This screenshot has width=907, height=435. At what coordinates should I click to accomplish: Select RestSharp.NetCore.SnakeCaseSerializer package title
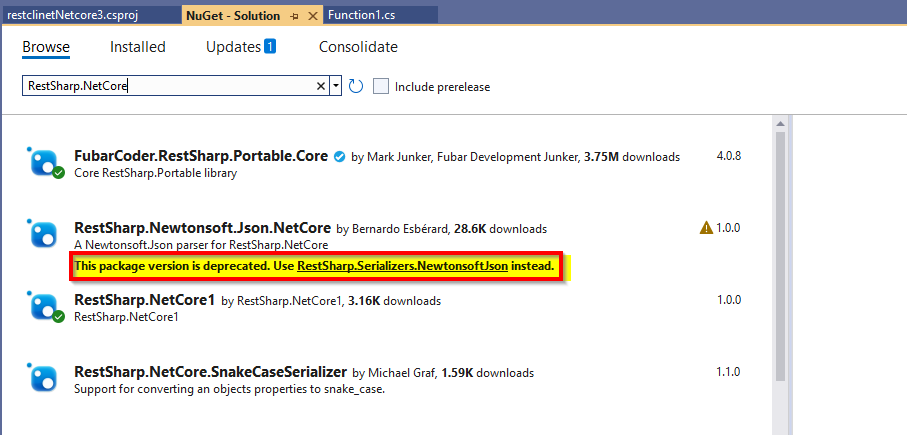coord(211,372)
